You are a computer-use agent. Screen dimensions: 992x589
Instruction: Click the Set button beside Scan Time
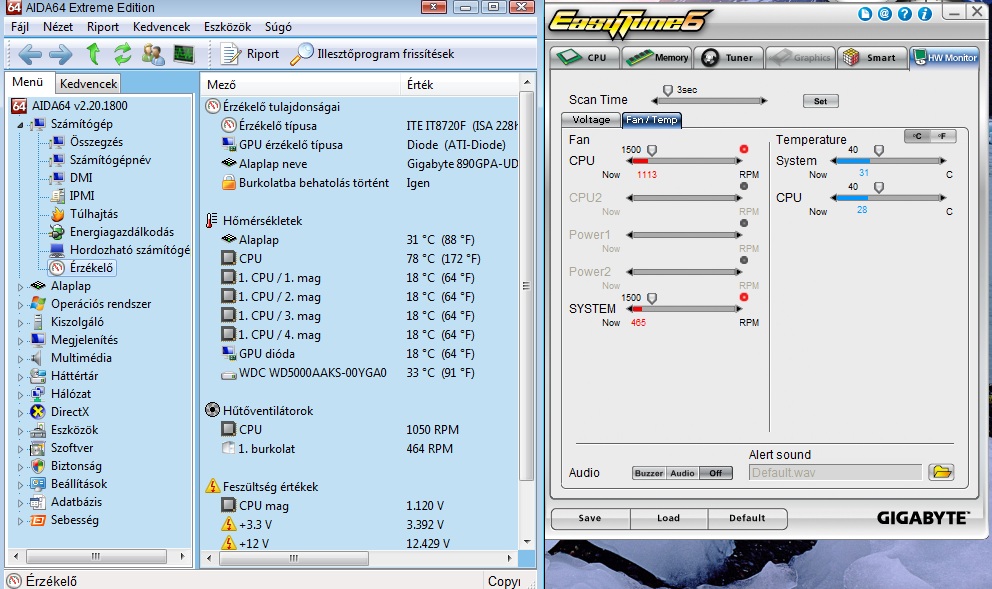(x=821, y=101)
